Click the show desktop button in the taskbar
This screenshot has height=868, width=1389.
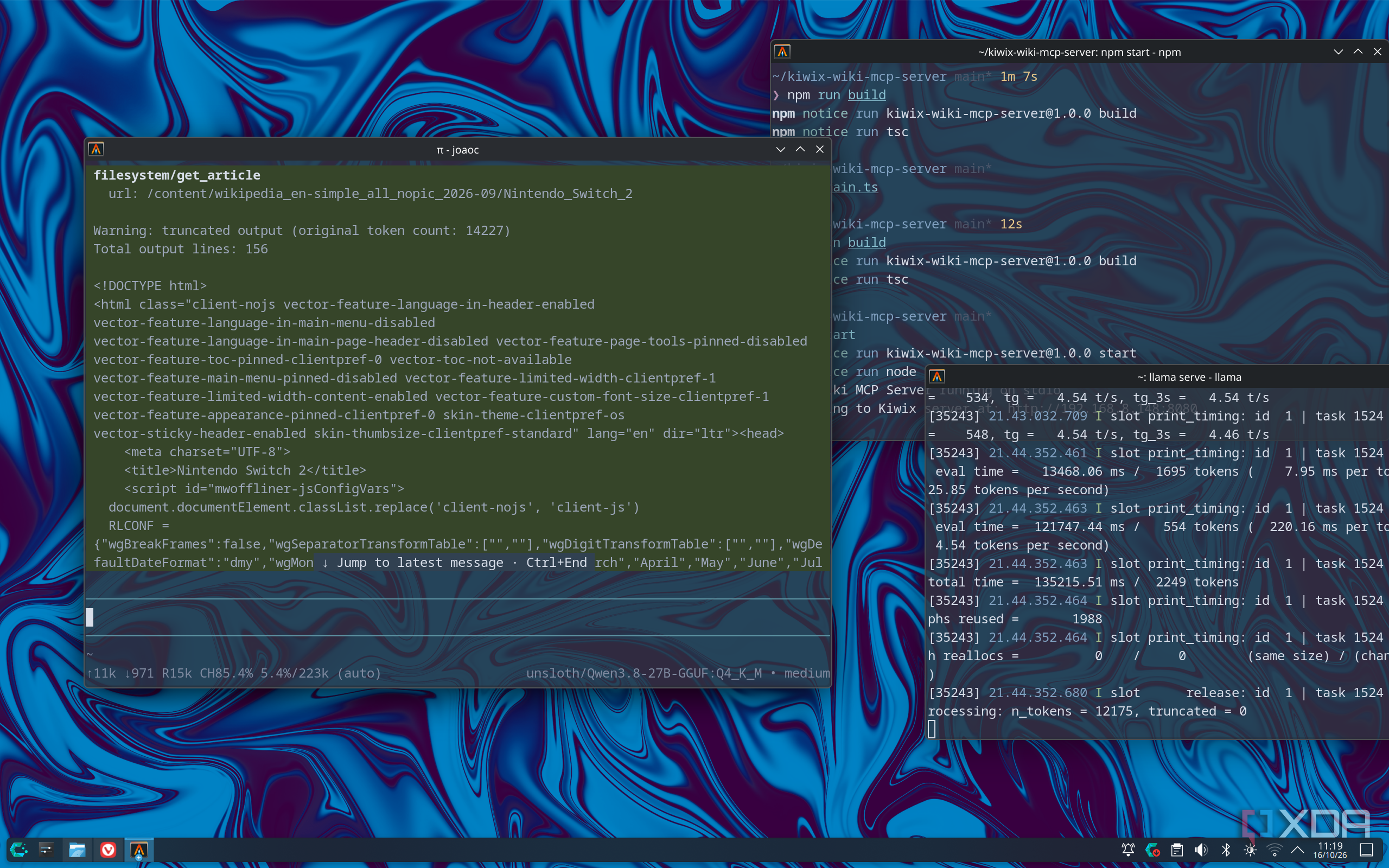1367,850
